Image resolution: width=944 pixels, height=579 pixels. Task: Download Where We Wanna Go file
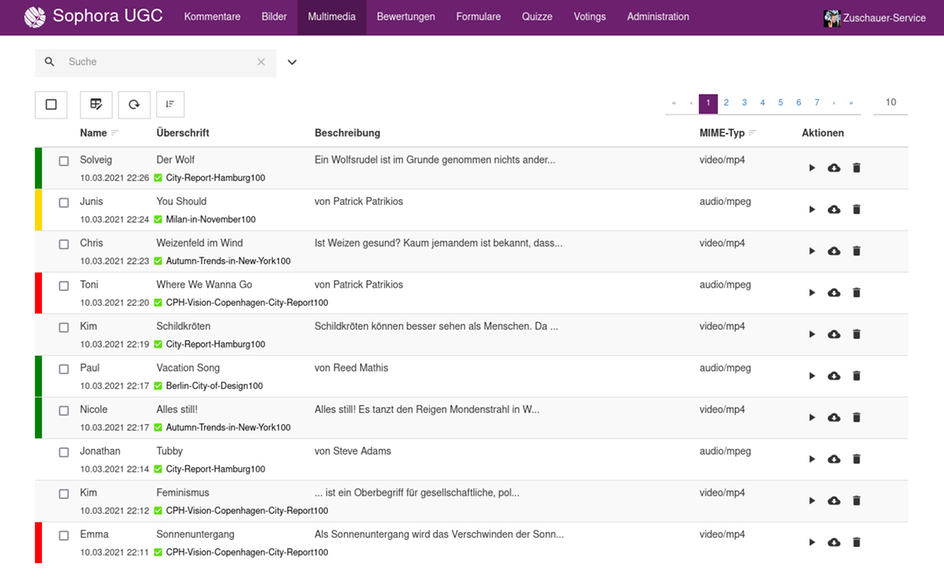(x=834, y=293)
